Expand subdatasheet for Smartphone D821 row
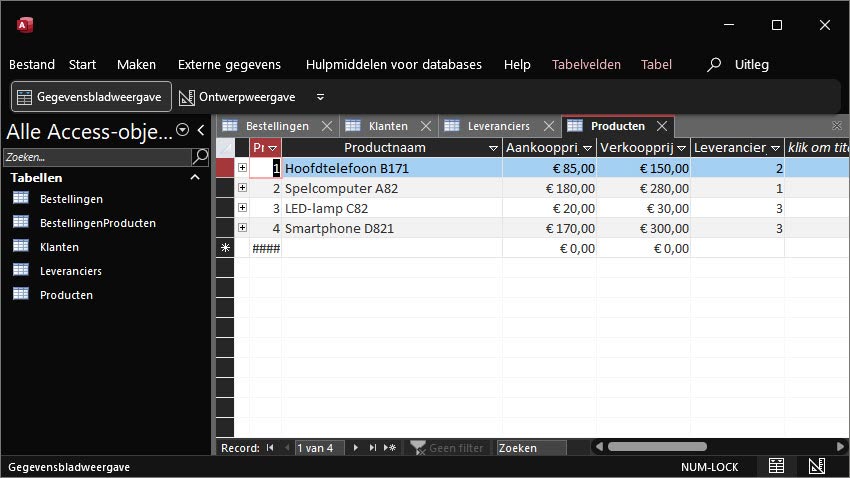The height and width of the screenshot is (478, 850). click(x=242, y=228)
